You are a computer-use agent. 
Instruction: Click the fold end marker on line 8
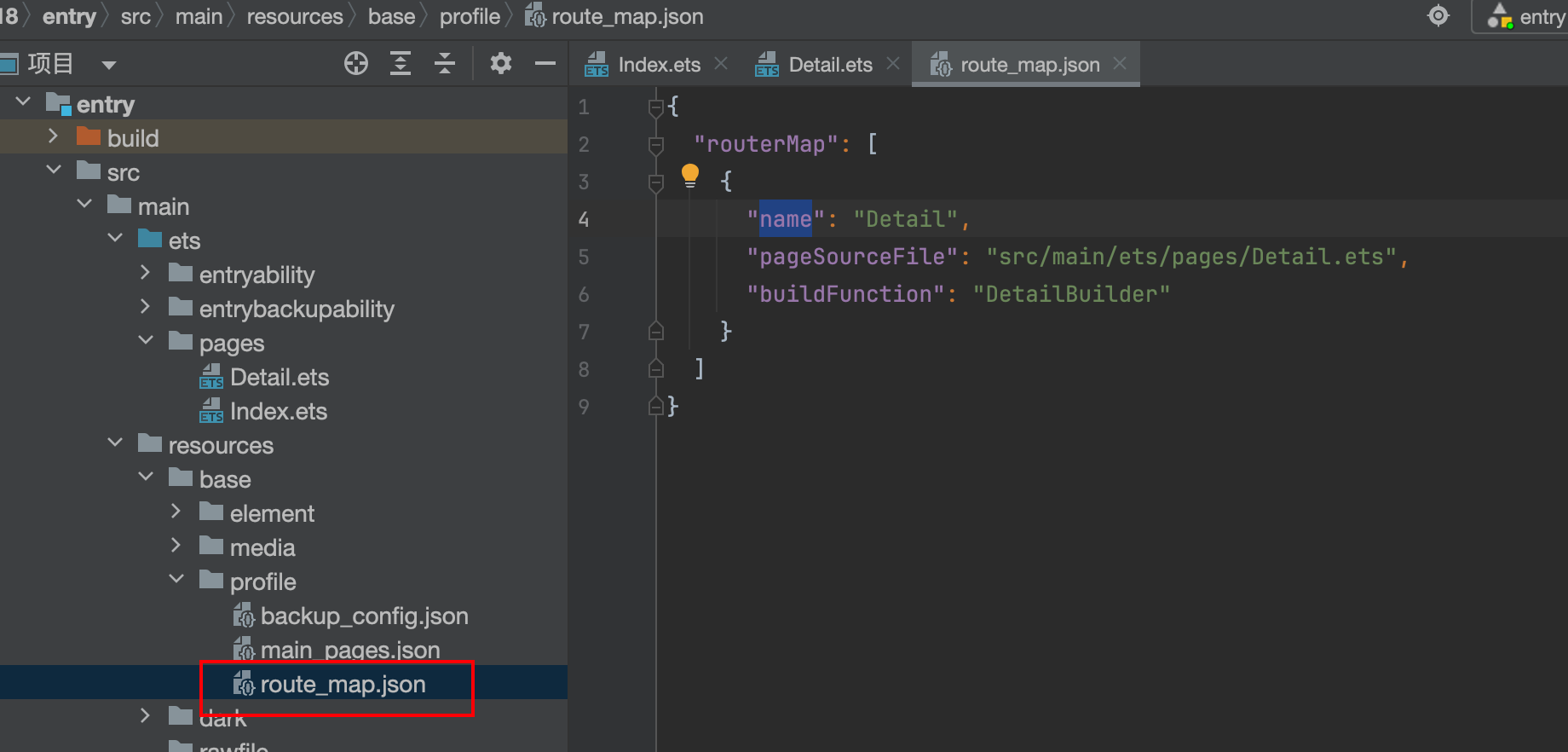coord(656,368)
